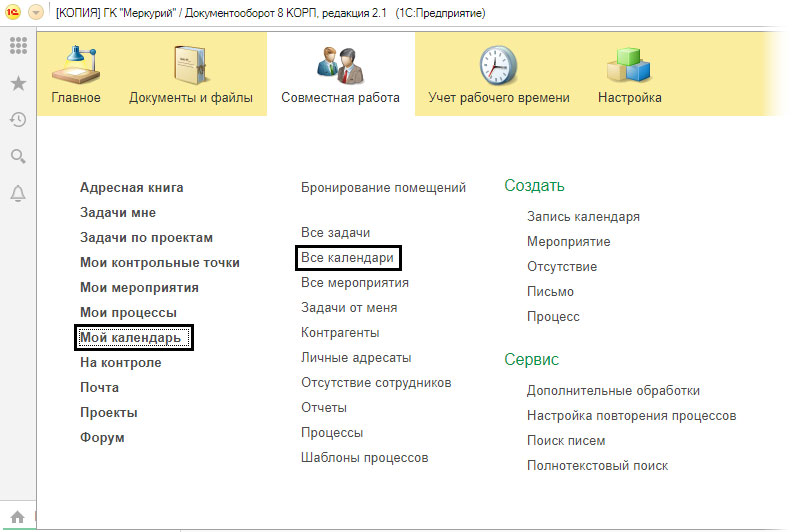Open the sections menu grid icon
792x532 pixels.
(18, 46)
